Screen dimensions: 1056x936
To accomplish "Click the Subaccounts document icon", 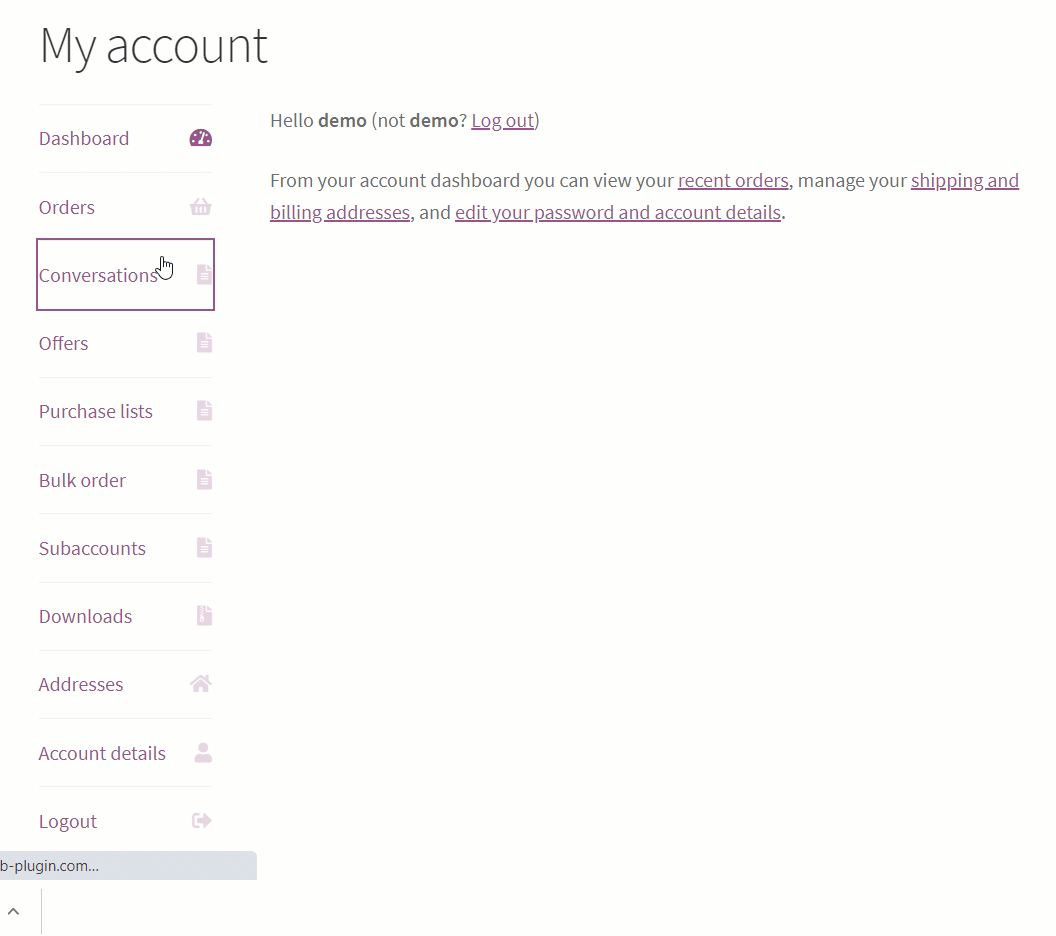I will pos(204,548).
